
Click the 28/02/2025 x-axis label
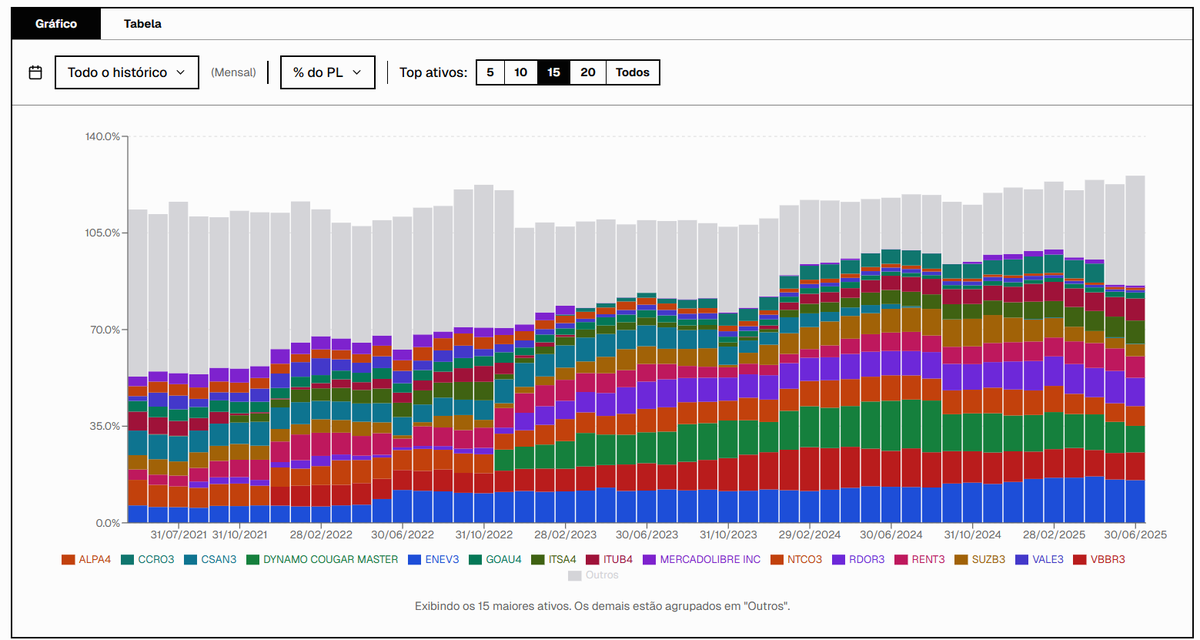click(x=1054, y=535)
